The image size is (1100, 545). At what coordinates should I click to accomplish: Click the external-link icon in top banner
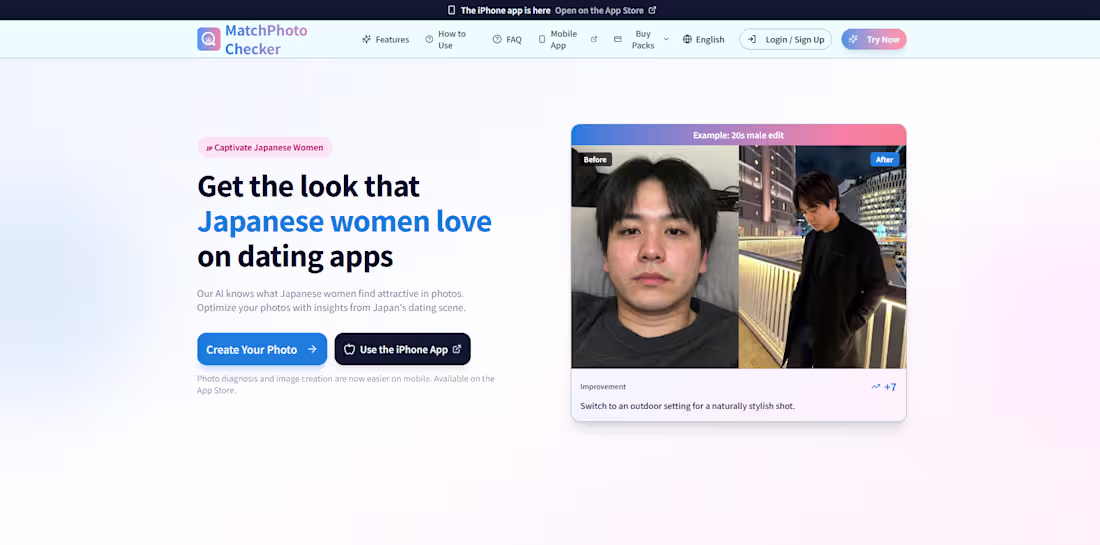click(x=652, y=10)
